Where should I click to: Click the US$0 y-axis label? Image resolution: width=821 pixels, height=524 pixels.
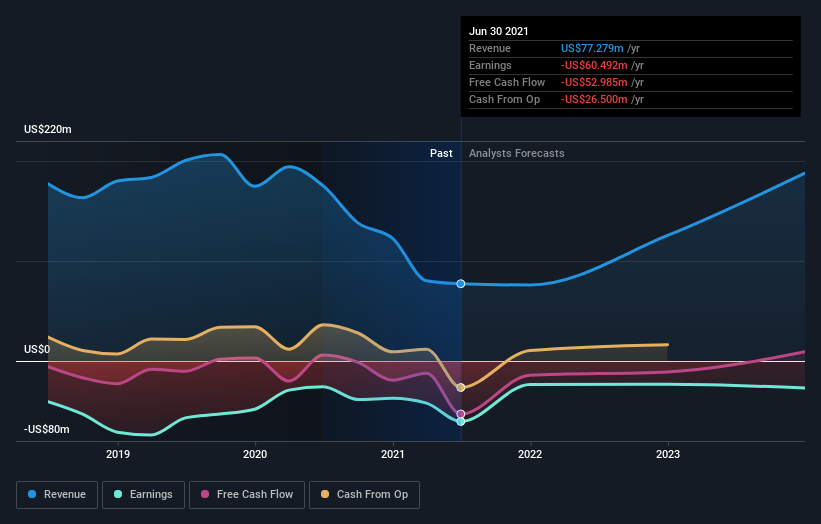click(x=37, y=349)
